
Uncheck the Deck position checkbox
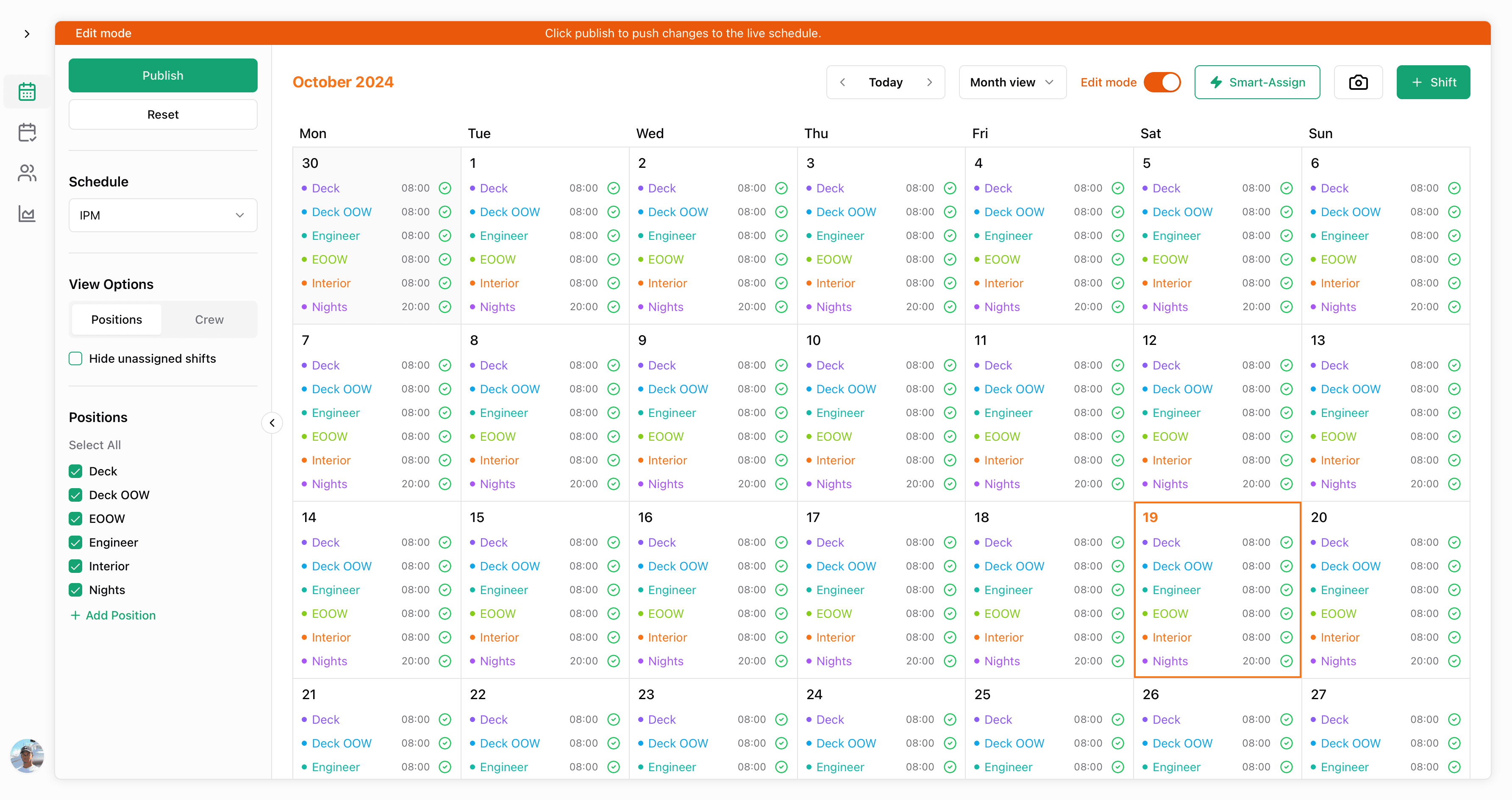click(75, 471)
